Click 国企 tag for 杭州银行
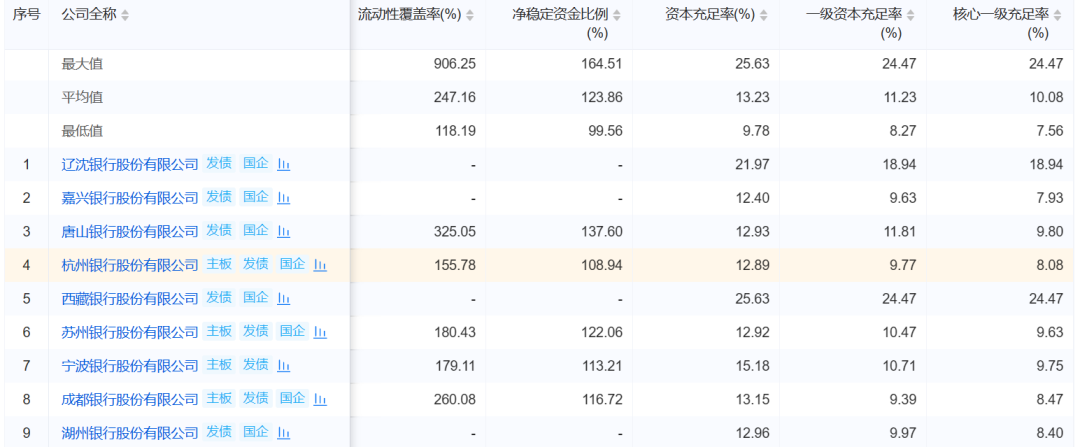1080x447 pixels. pos(292,264)
